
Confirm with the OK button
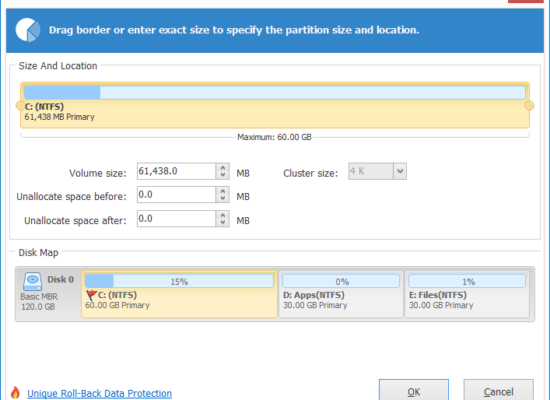pyautogui.click(x=414, y=391)
